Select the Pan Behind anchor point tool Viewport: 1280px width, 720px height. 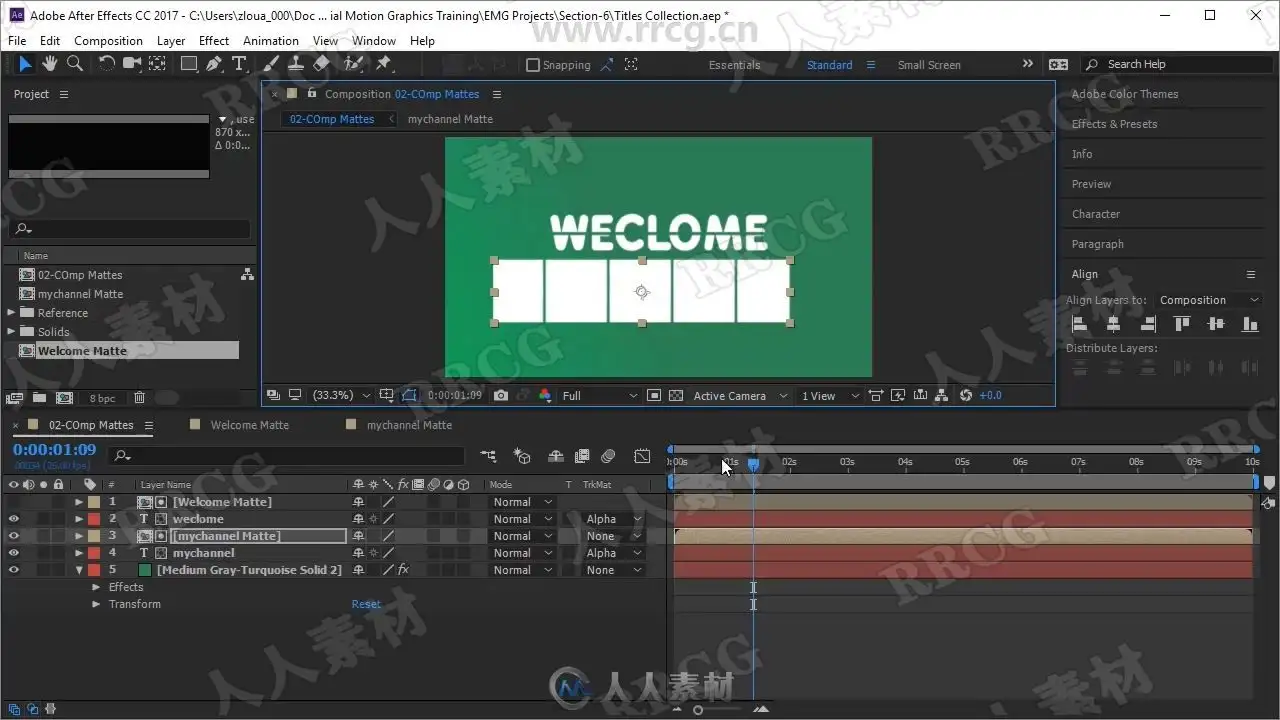(x=157, y=64)
